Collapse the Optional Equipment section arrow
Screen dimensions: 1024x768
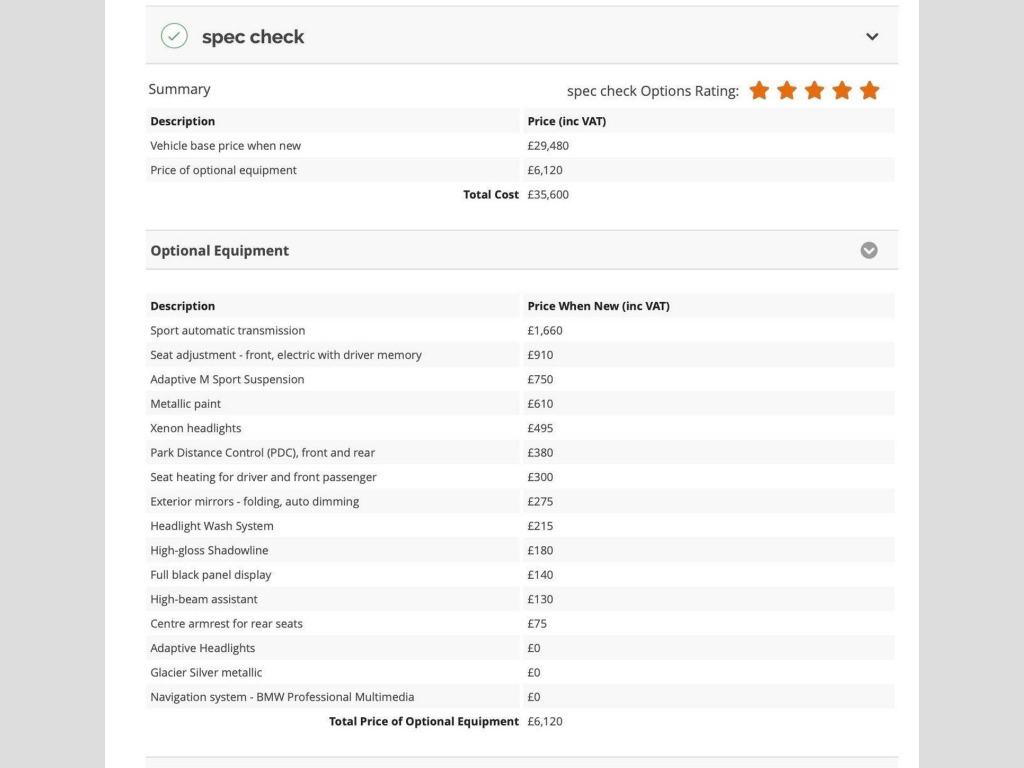pos(869,250)
